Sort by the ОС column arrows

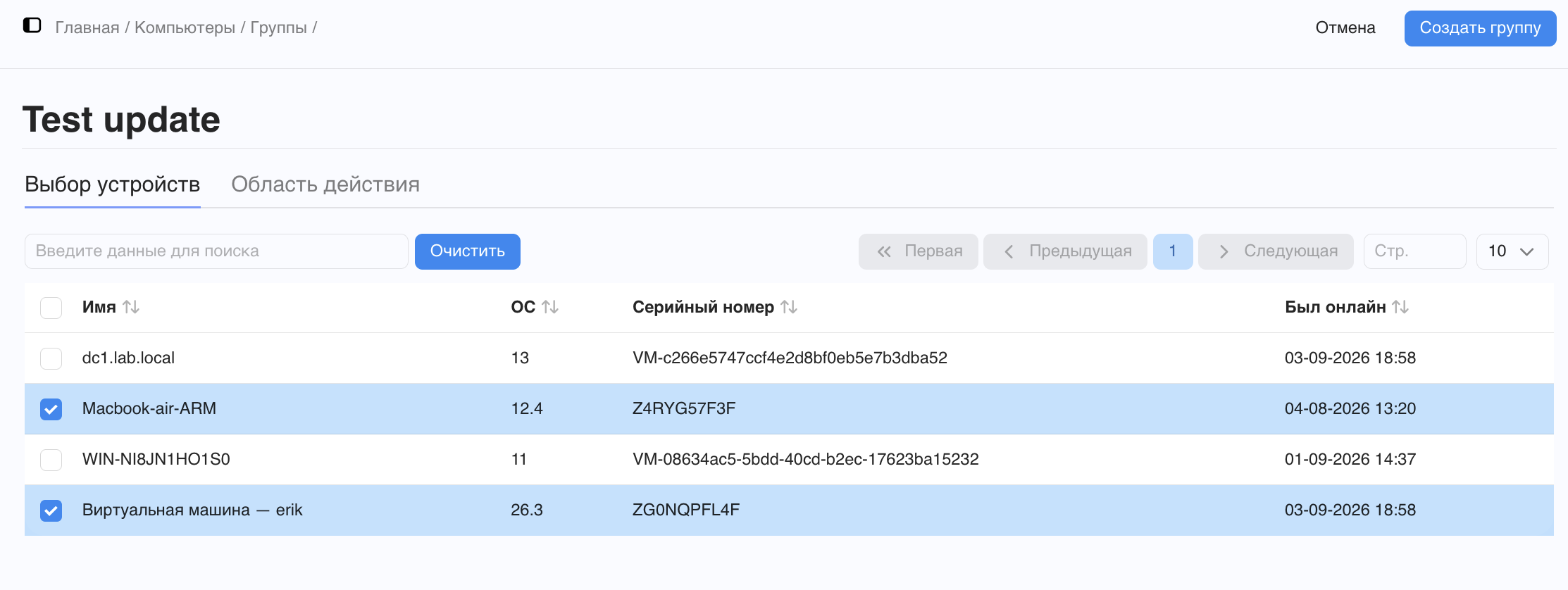[x=550, y=307]
